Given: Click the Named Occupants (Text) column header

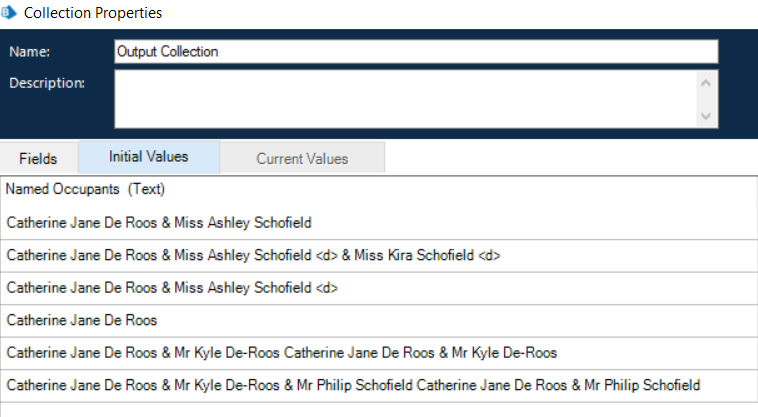Looking at the screenshot, I should coord(85,189).
